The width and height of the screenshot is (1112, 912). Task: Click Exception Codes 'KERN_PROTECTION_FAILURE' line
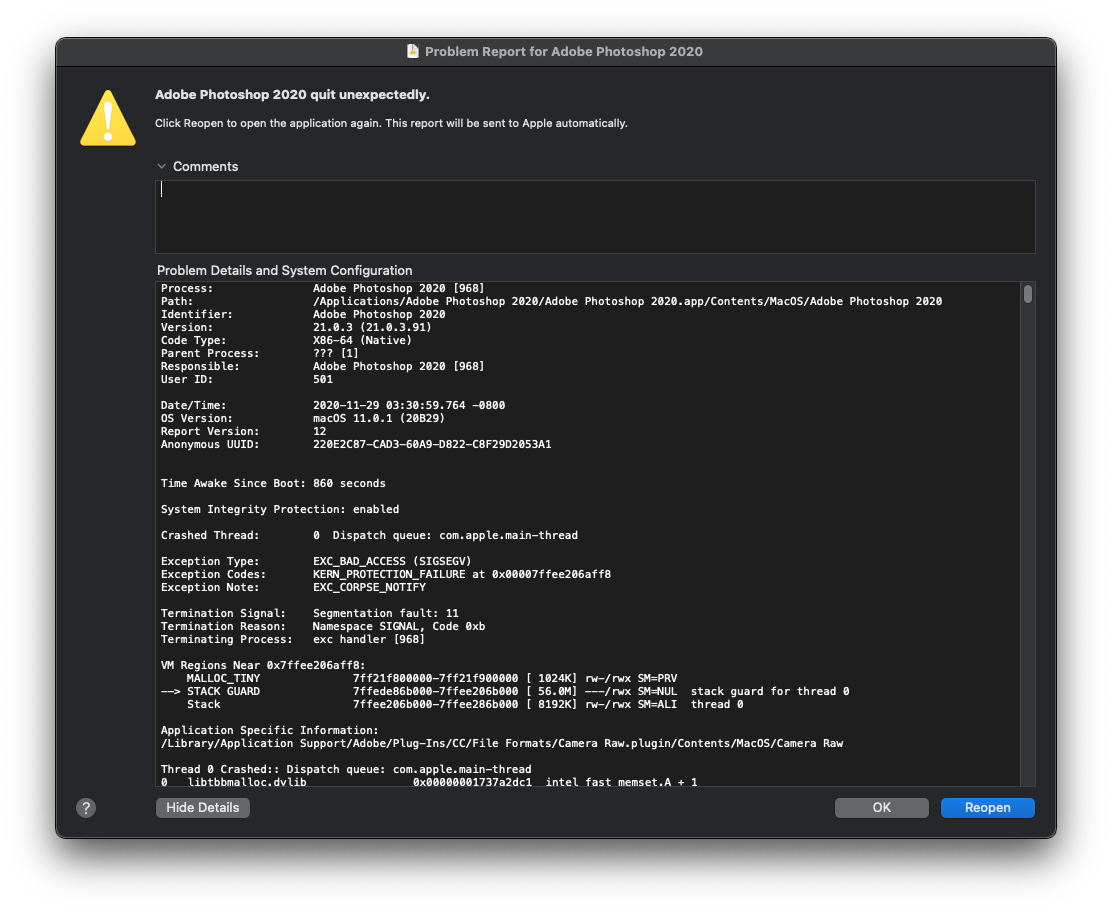click(x=386, y=574)
